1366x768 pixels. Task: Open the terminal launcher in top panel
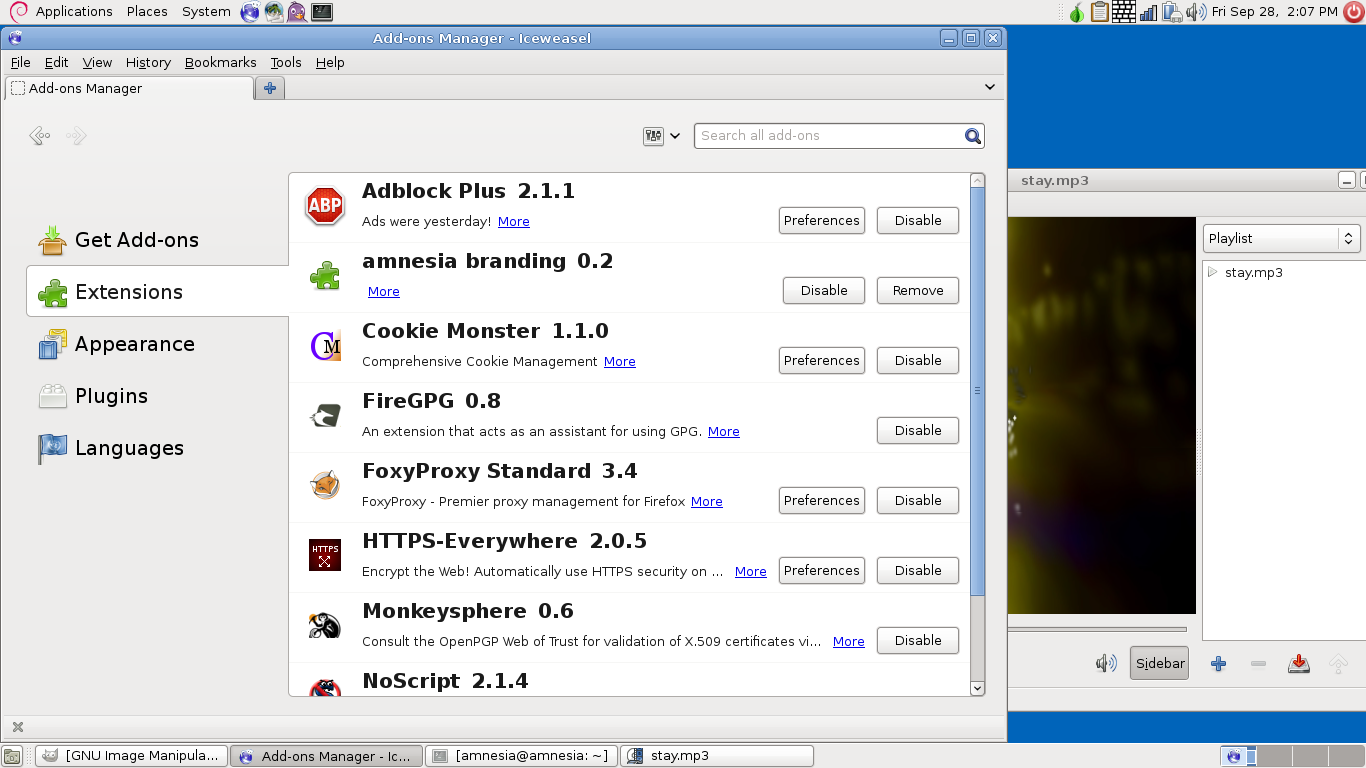tap(322, 12)
